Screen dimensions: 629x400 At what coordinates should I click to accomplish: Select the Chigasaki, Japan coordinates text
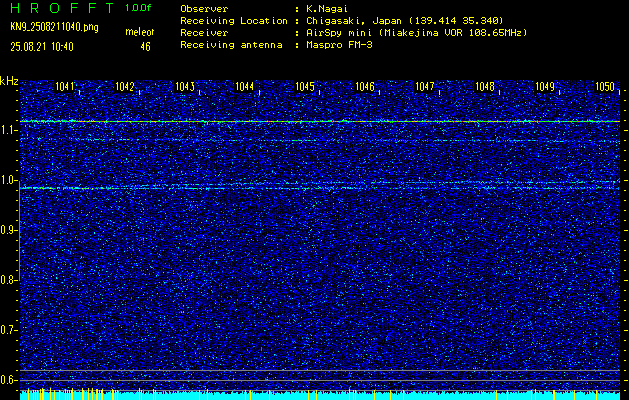click(404, 20)
